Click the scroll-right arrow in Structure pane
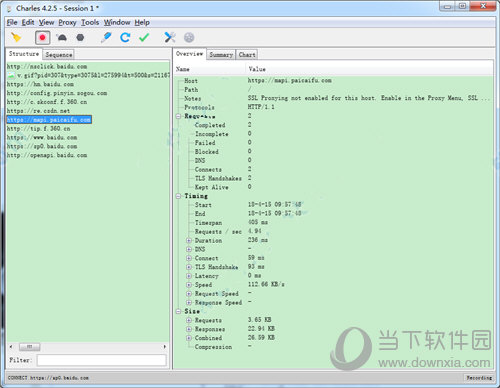 165,347
